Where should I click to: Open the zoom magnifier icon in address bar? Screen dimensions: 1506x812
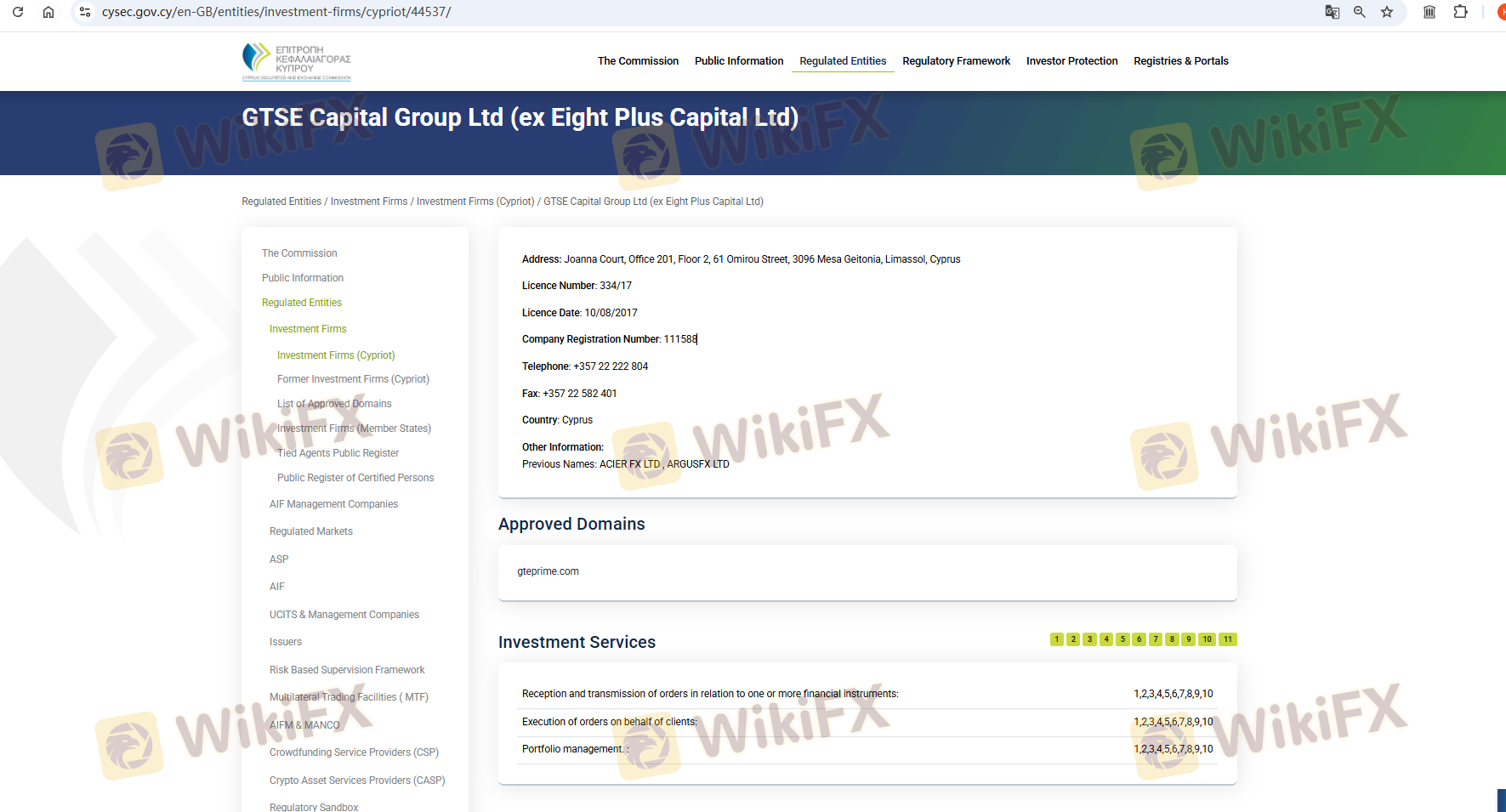pos(1360,12)
